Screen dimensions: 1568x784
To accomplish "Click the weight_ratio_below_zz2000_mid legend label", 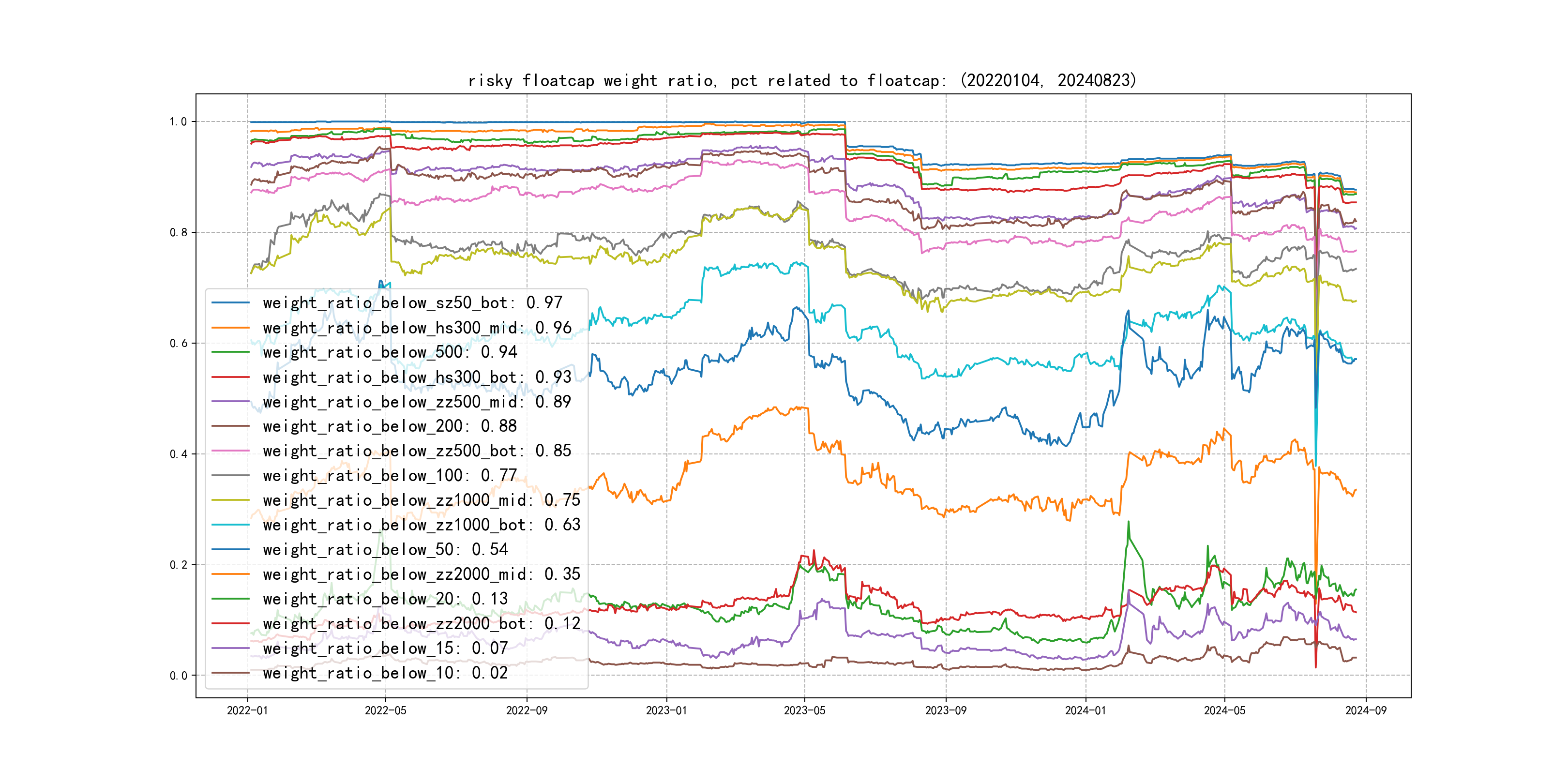I will (x=421, y=574).
